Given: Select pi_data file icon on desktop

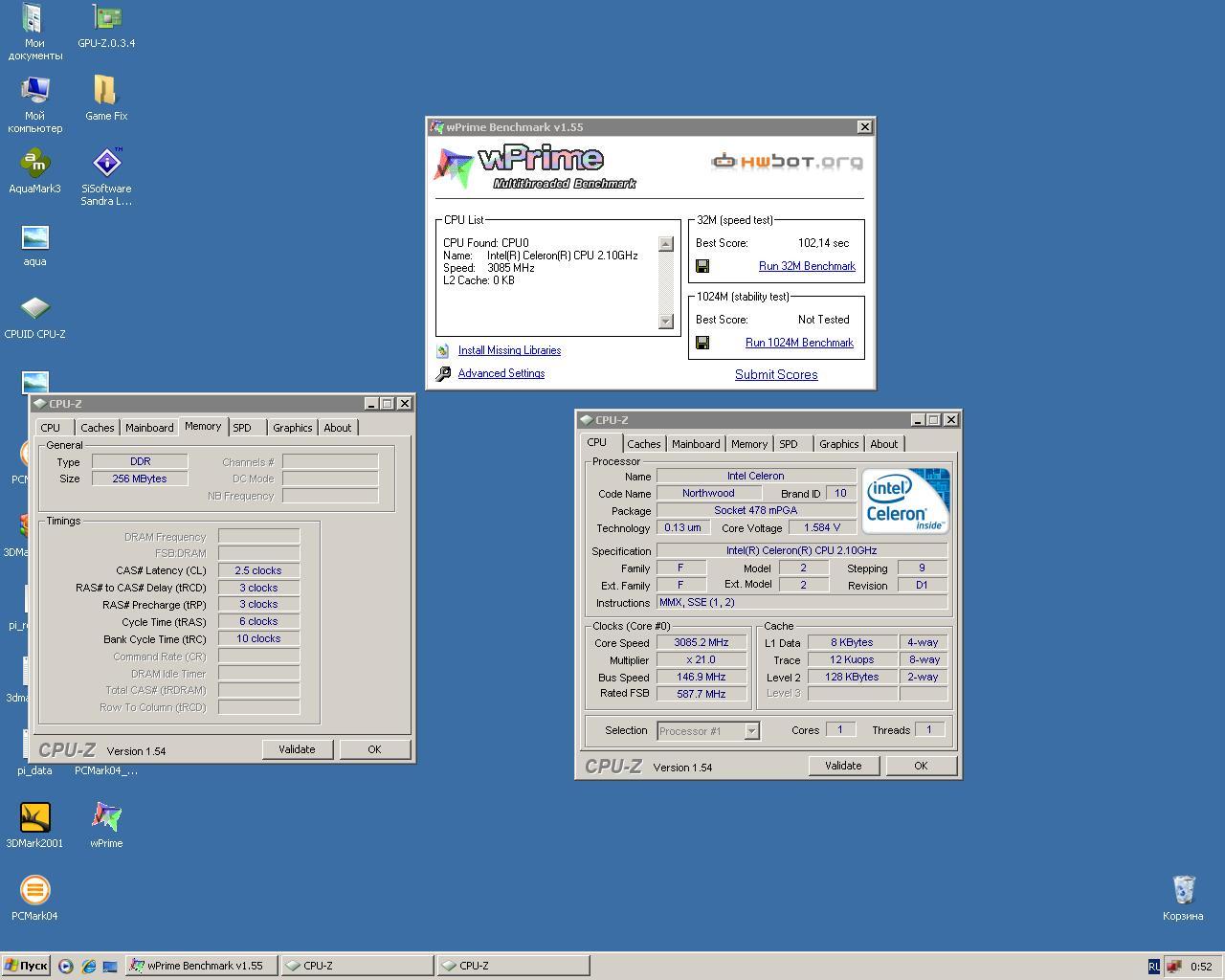Looking at the screenshot, I should [34, 753].
